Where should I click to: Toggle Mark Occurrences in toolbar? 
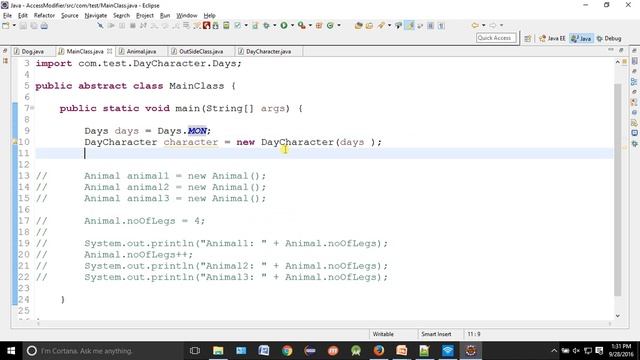tap(409, 26)
